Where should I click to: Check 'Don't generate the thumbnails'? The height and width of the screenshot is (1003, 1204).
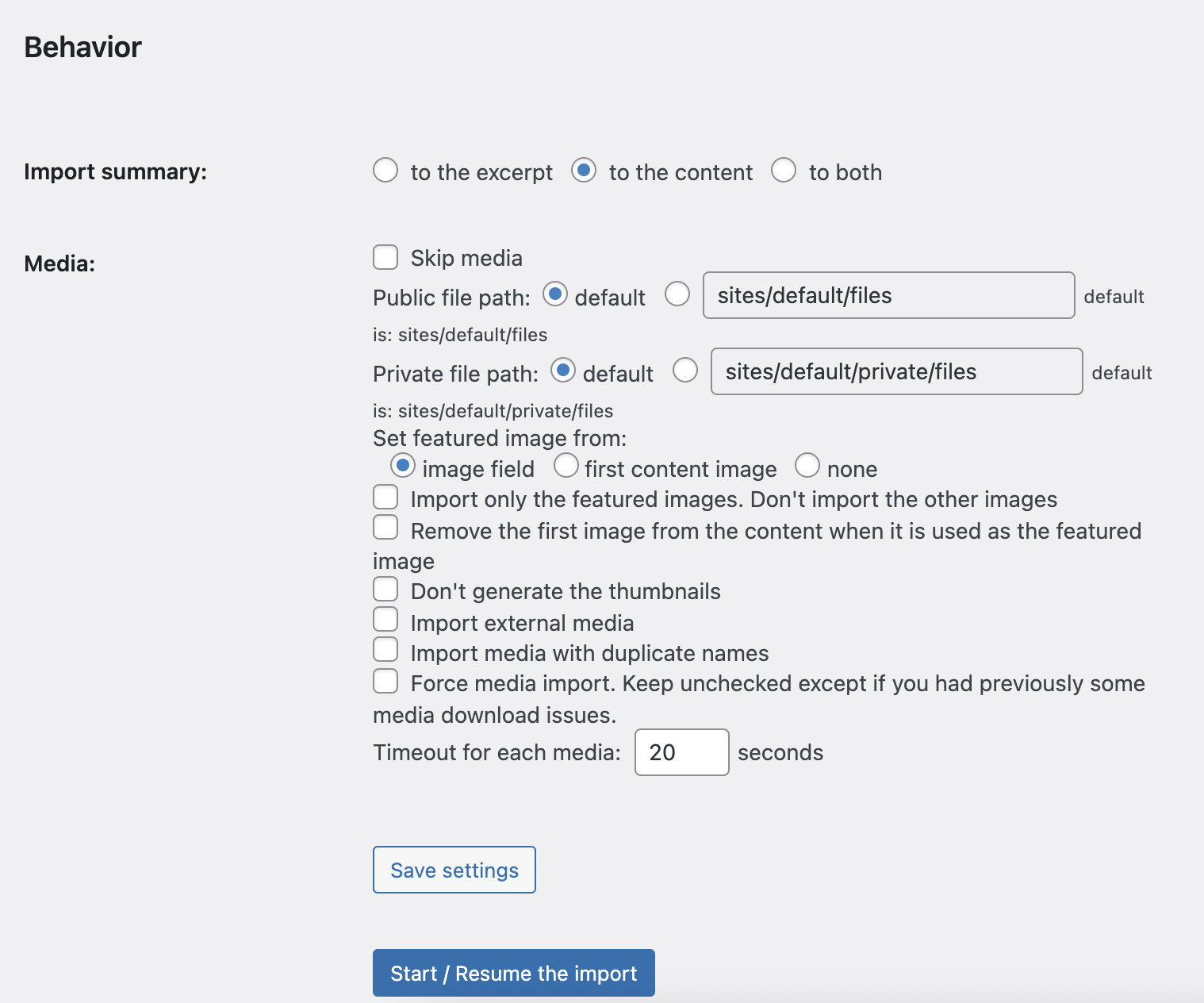[385, 589]
